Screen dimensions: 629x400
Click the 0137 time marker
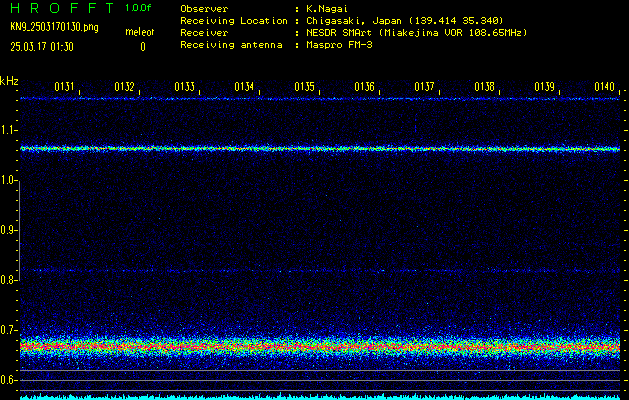coord(424,87)
